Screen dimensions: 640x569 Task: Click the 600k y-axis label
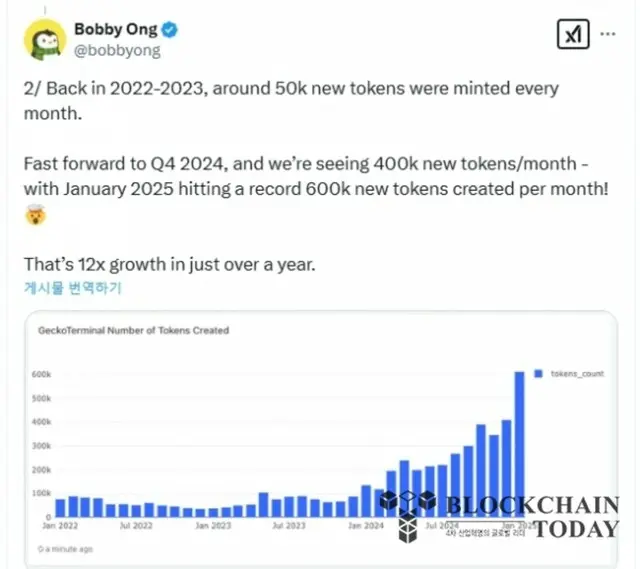[x=41, y=374]
